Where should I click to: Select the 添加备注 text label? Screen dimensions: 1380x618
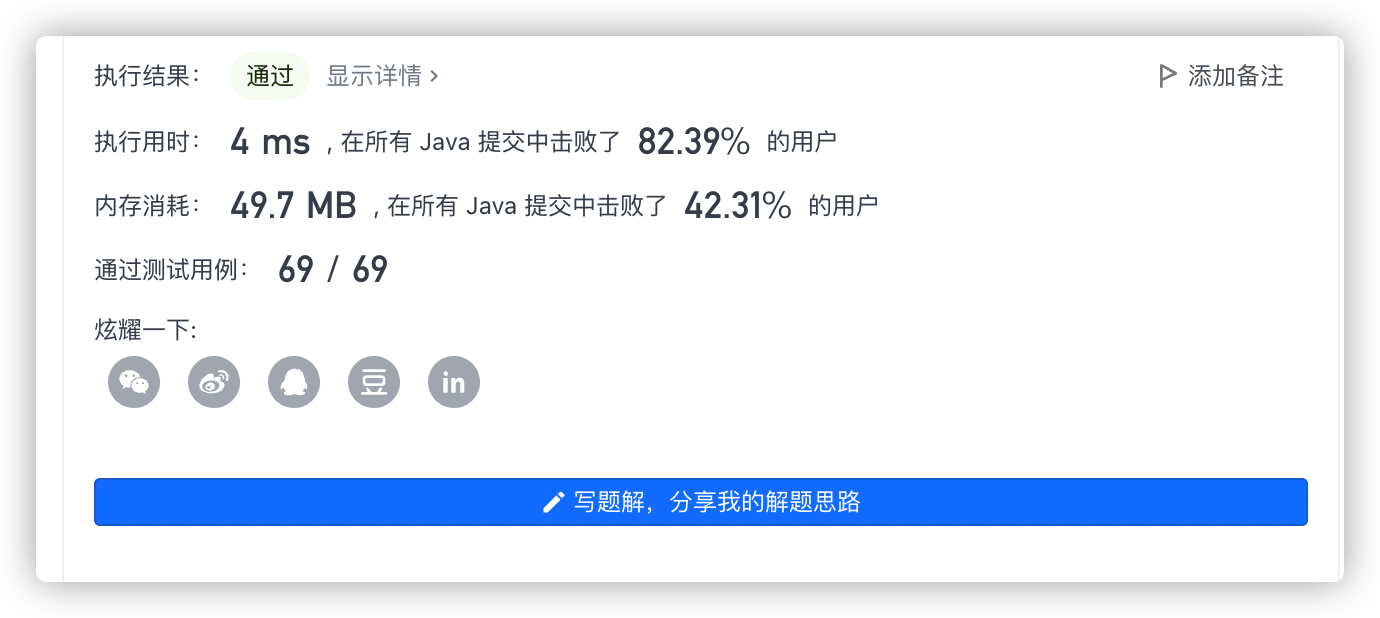click(x=1235, y=76)
